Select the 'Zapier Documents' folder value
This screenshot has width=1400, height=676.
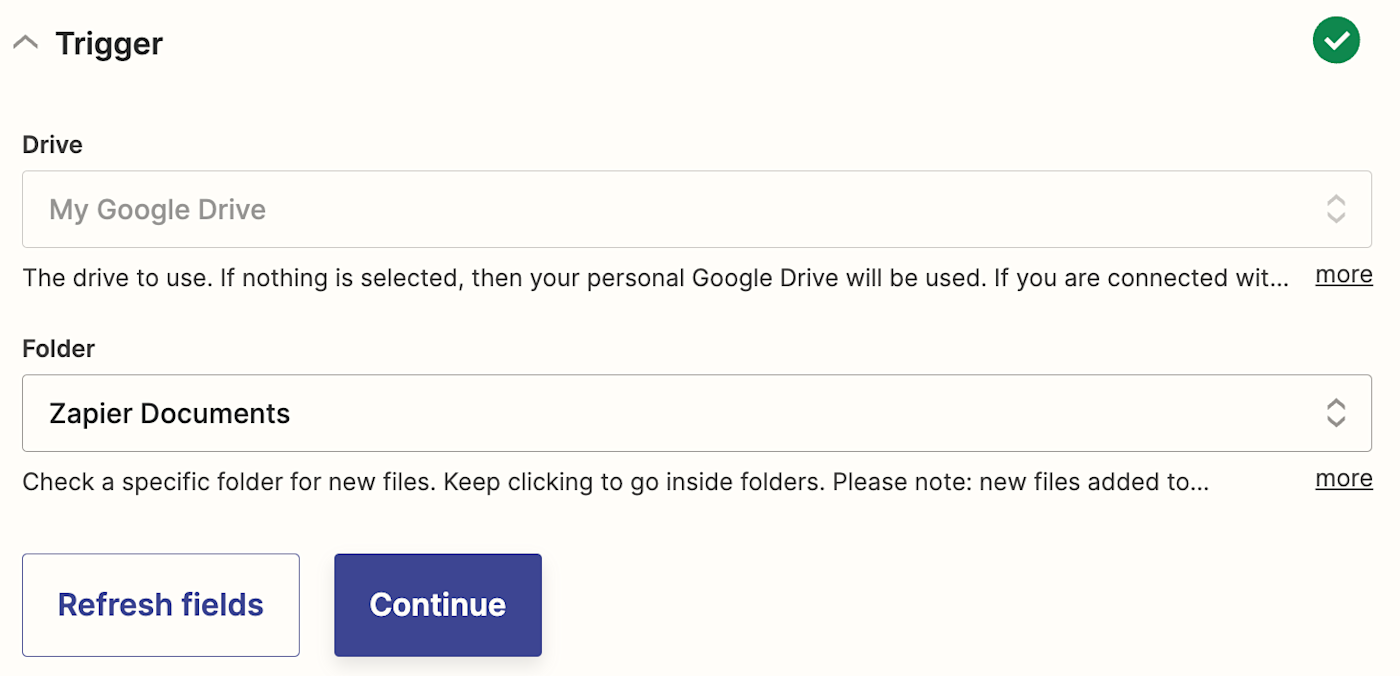tap(169, 414)
